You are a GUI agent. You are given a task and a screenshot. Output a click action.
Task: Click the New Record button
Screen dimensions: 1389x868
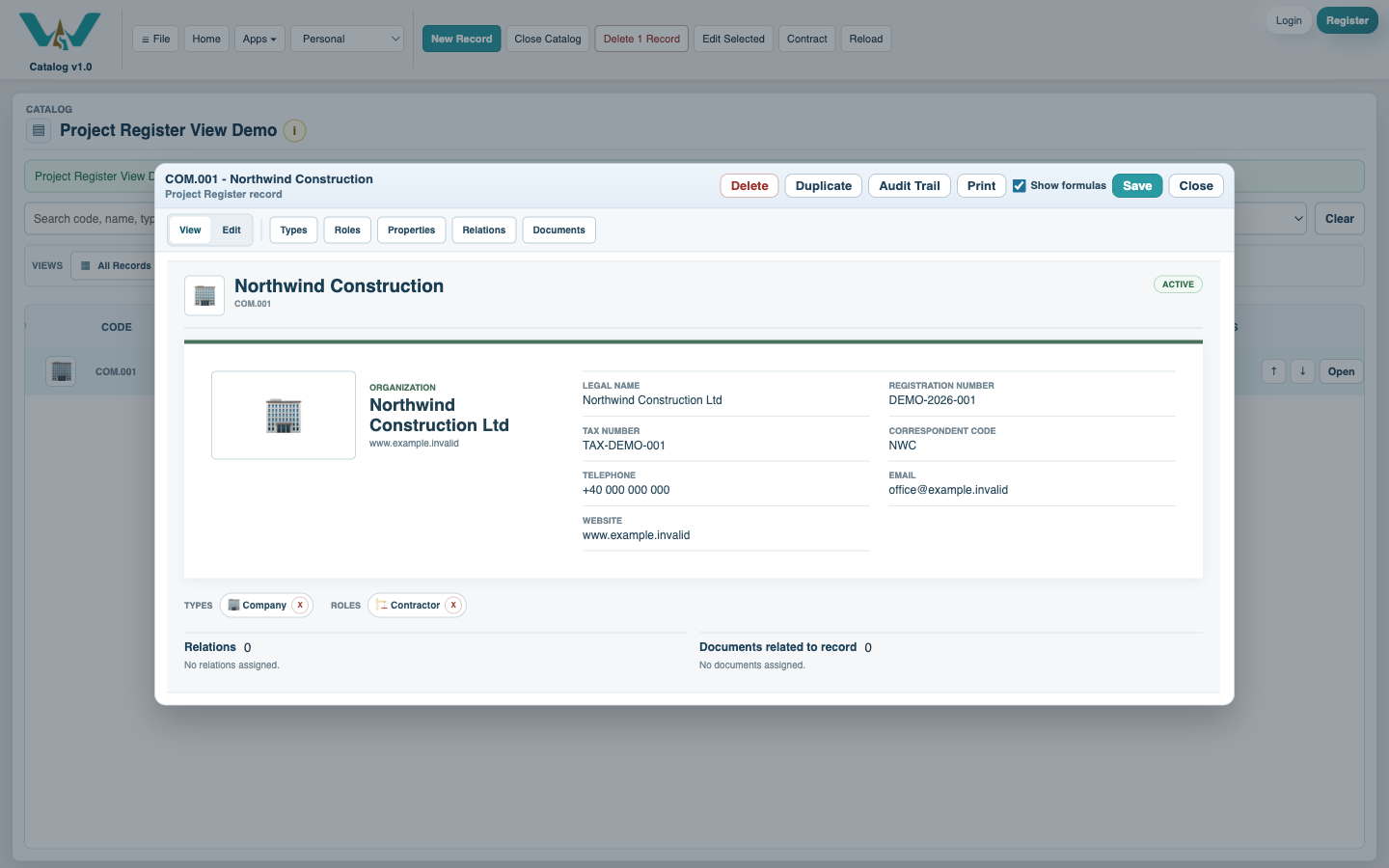461,39
